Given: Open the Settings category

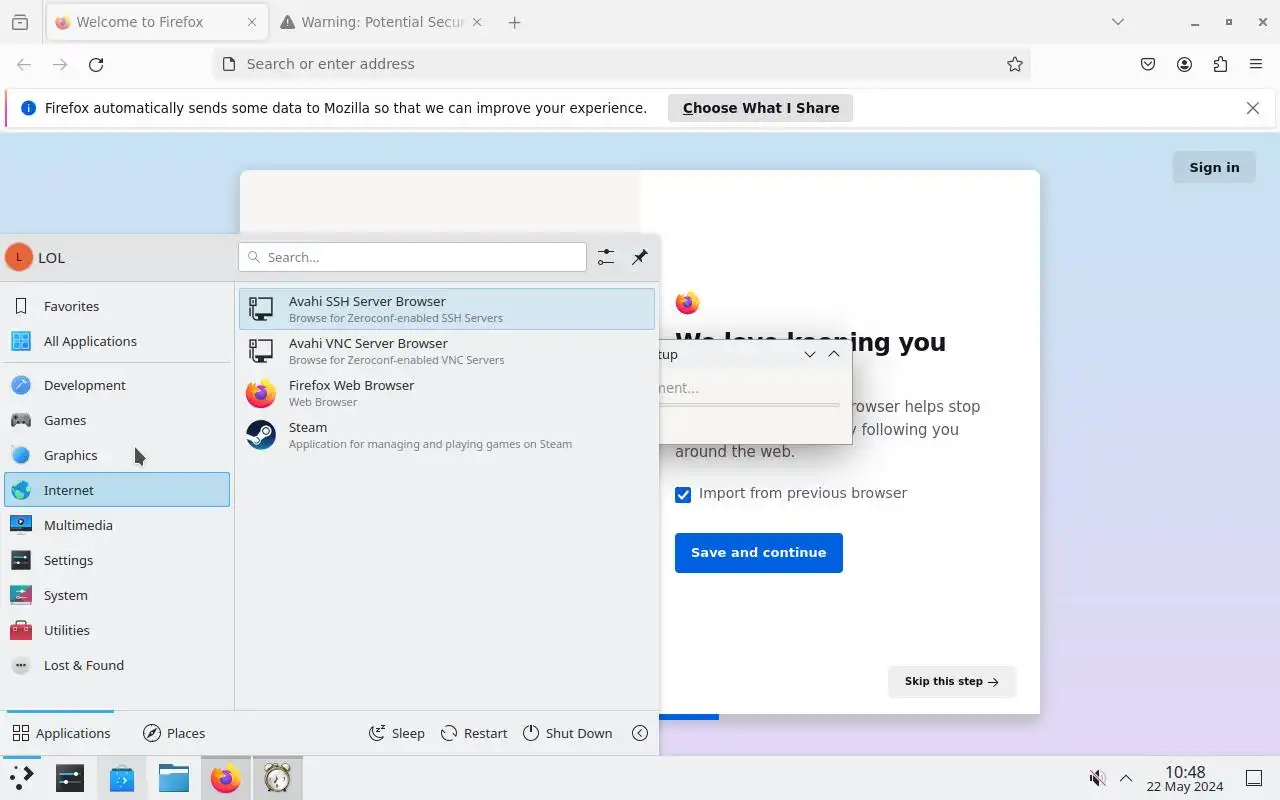Looking at the screenshot, I should (117, 560).
